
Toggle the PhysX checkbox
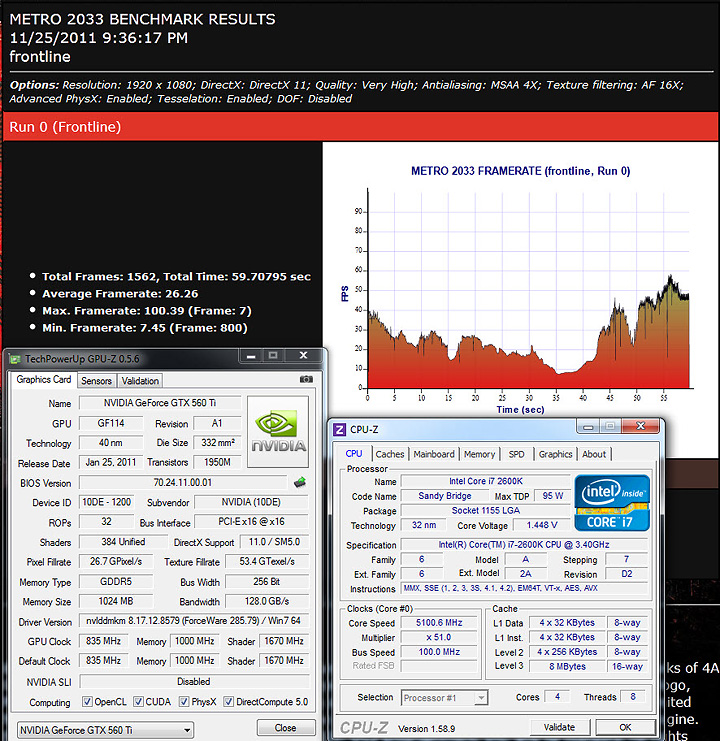click(184, 702)
